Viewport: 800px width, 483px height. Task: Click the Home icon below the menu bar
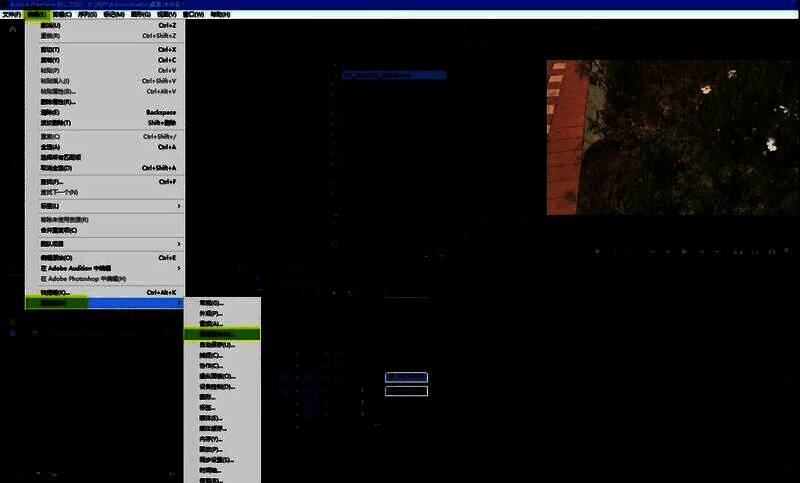point(12,29)
